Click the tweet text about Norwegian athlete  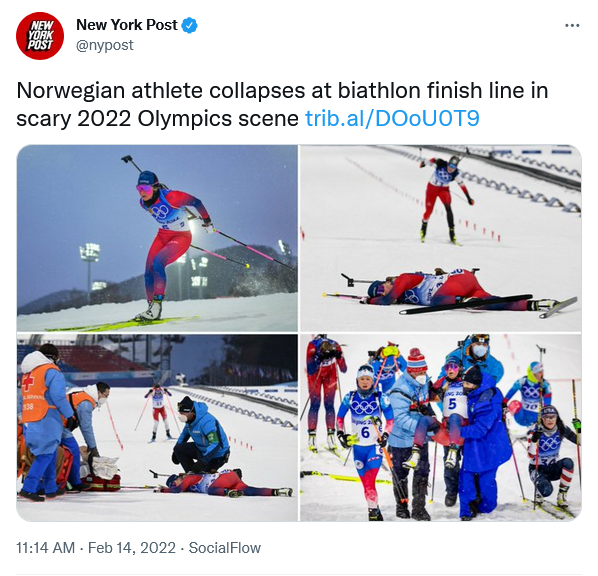tap(282, 105)
